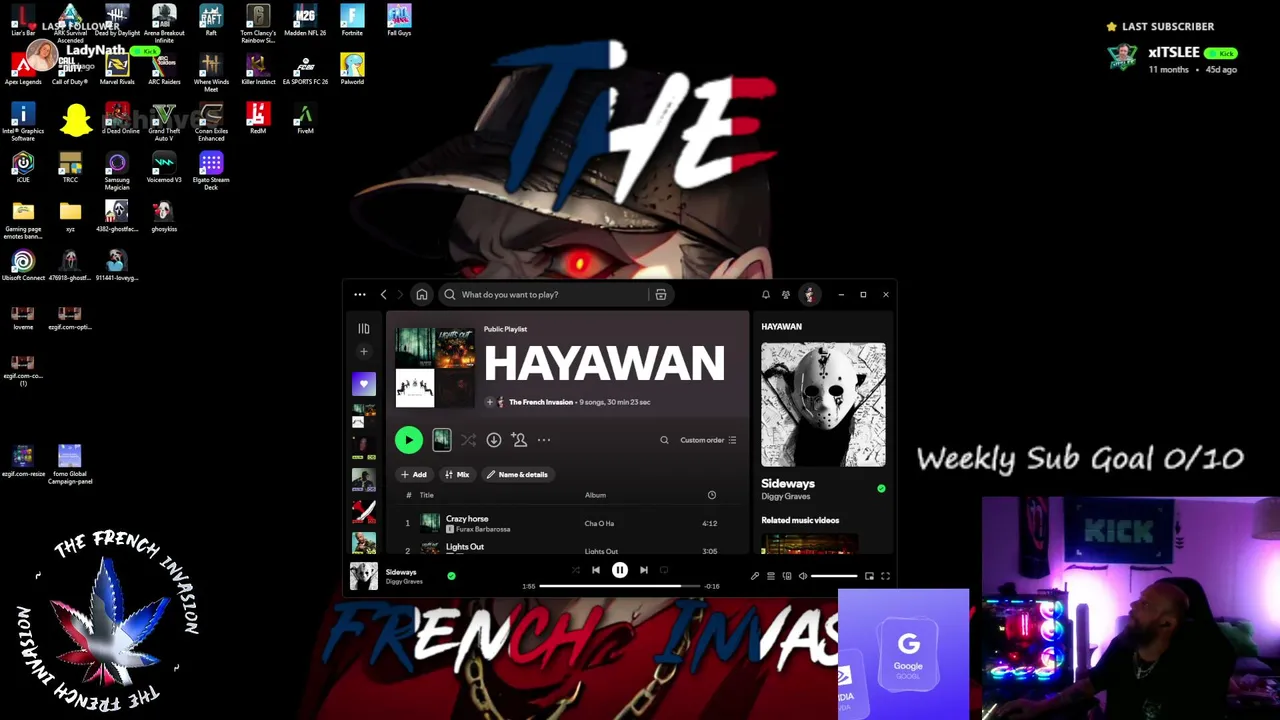Open Ubisoft Connect desktop shortcut
The height and width of the screenshot is (720, 1280).
pyautogui.click(x=23, y=266)
